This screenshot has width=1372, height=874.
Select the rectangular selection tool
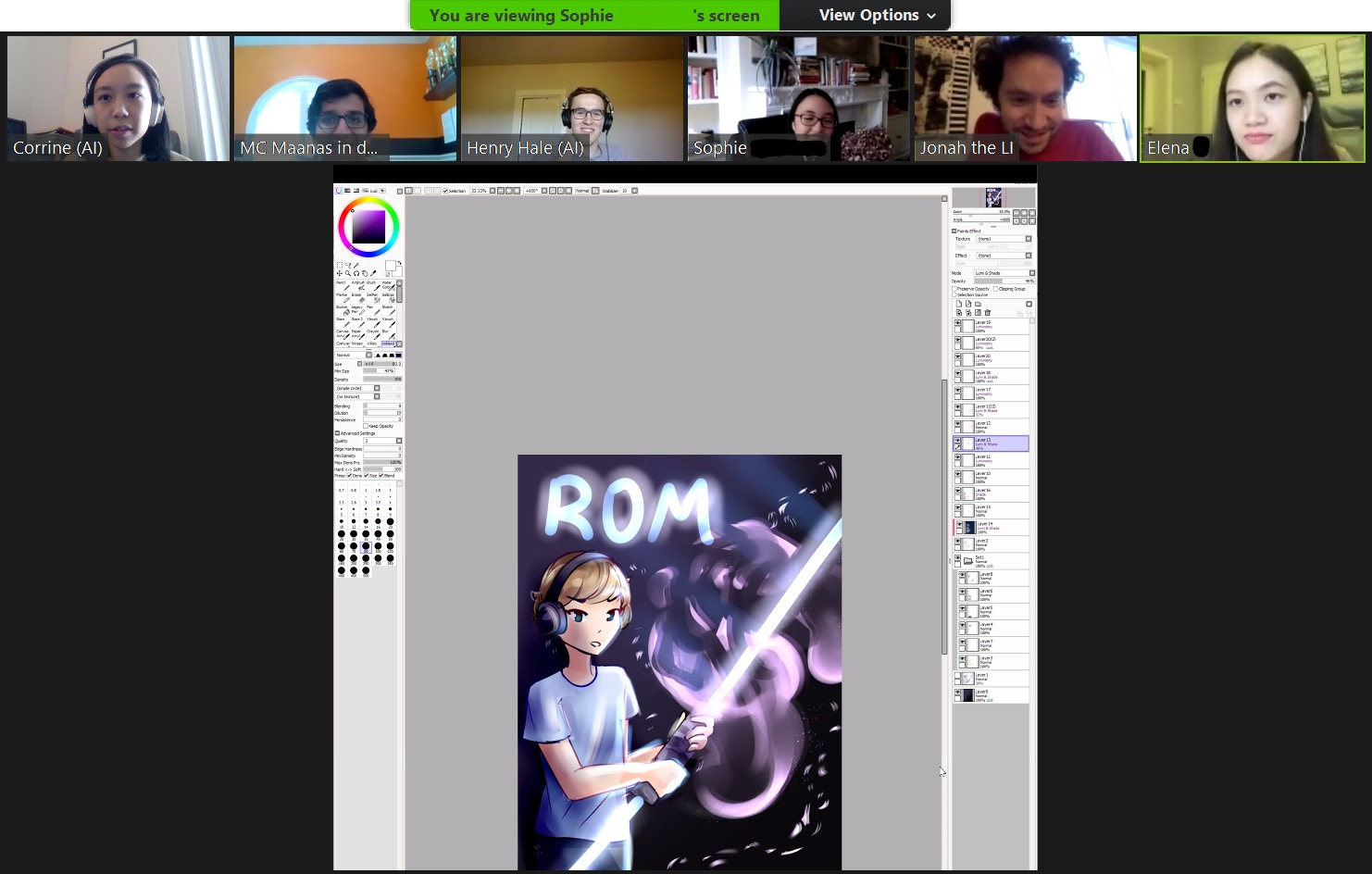tap(340, 266)
